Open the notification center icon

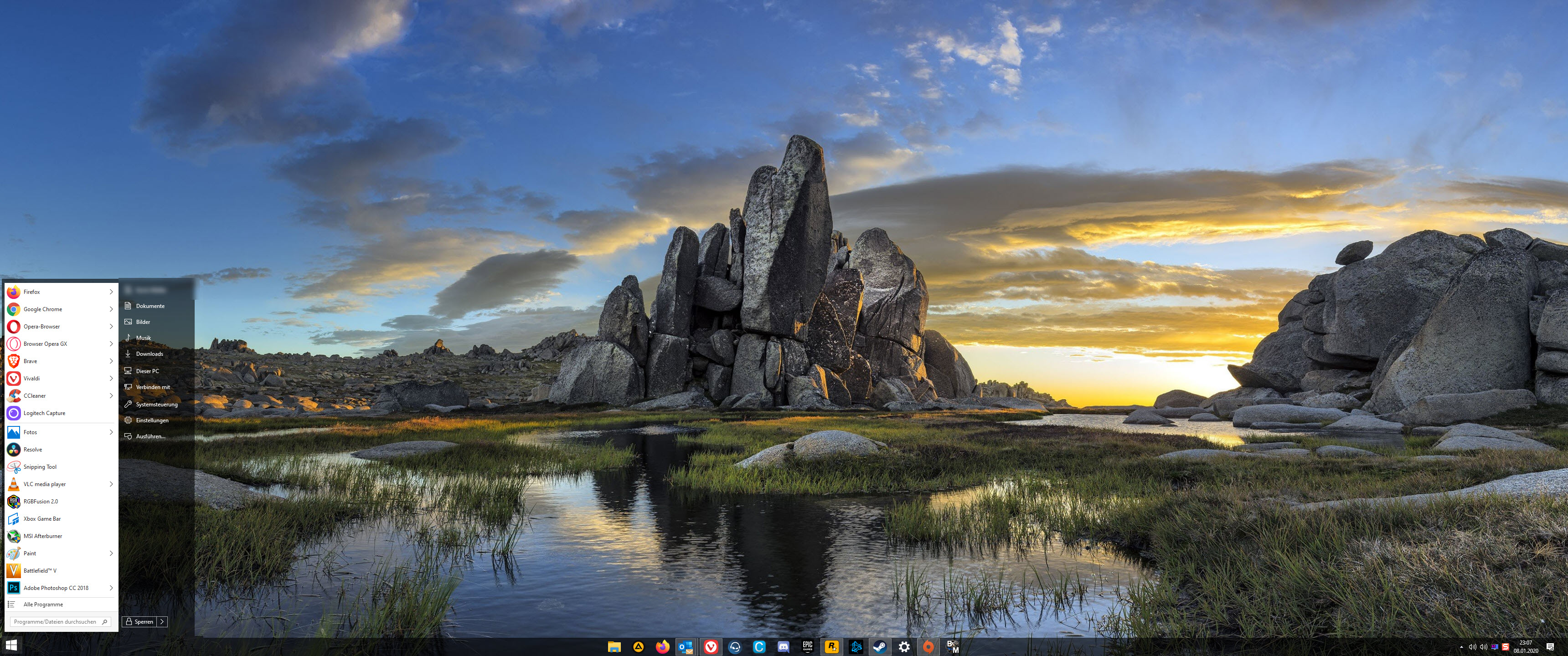tap(1550, 647)
